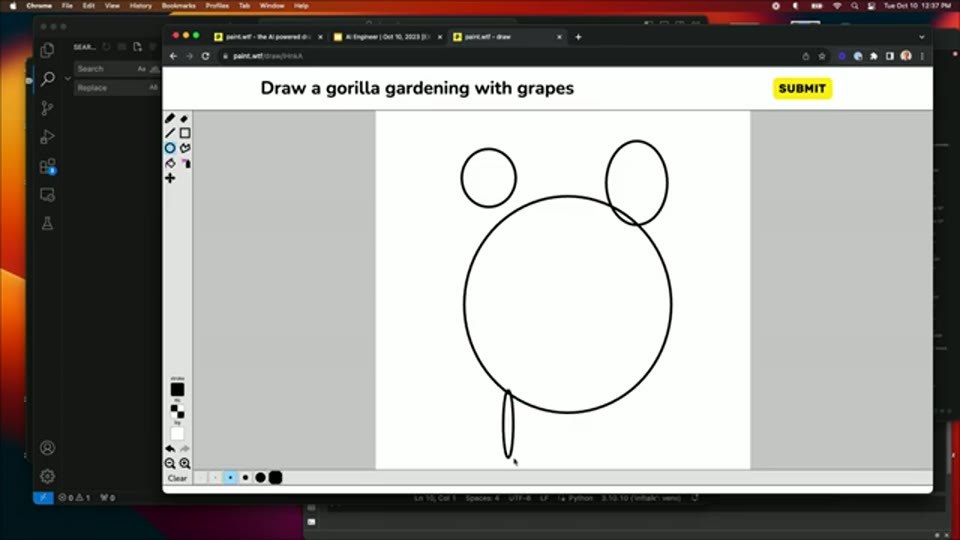Select the Pencil drawing tool
The height and width of the screenshot is (540, 960).
click(170, 118)
